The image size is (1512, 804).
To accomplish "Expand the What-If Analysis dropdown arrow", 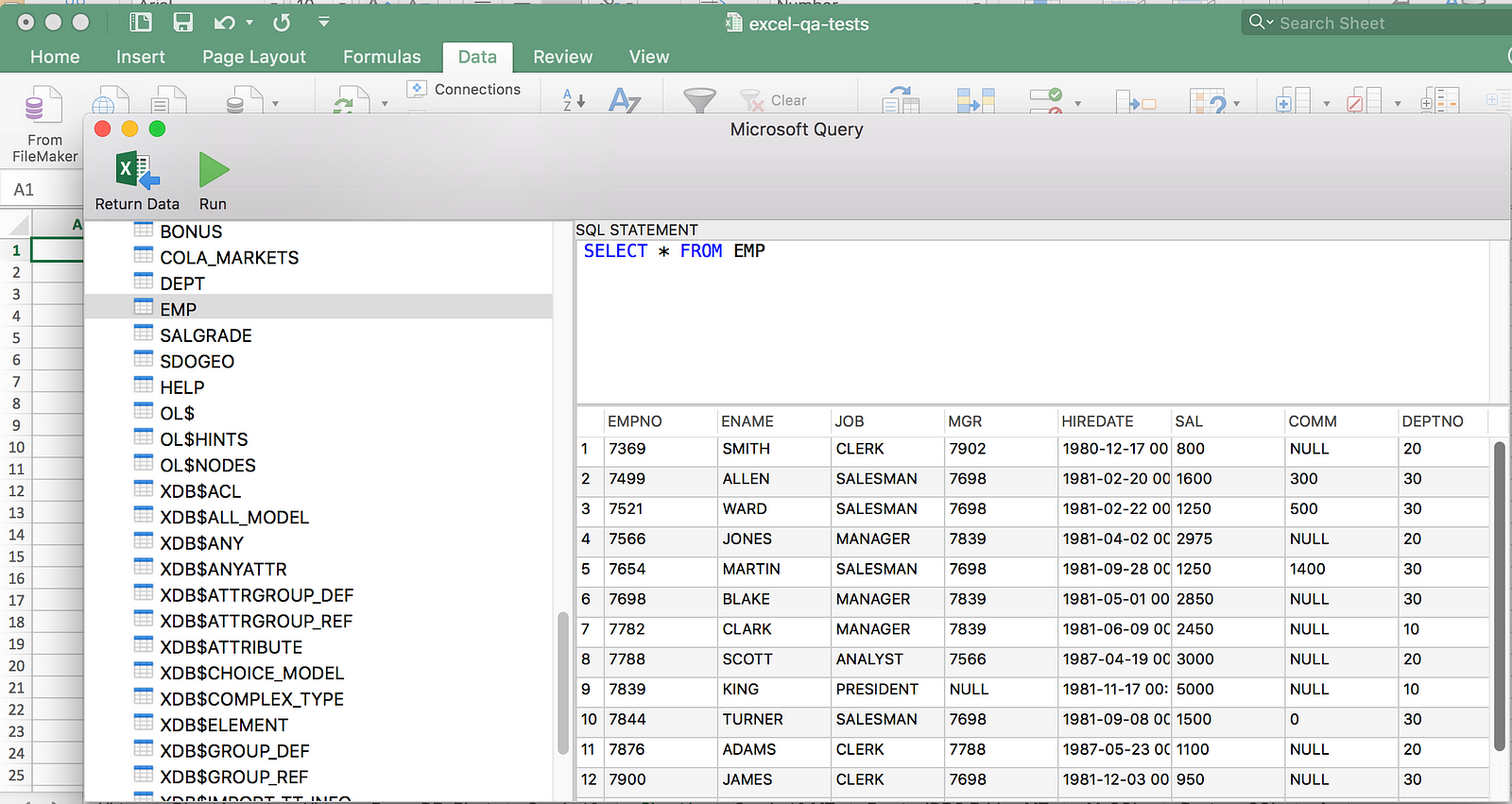I will (1237, 103).
